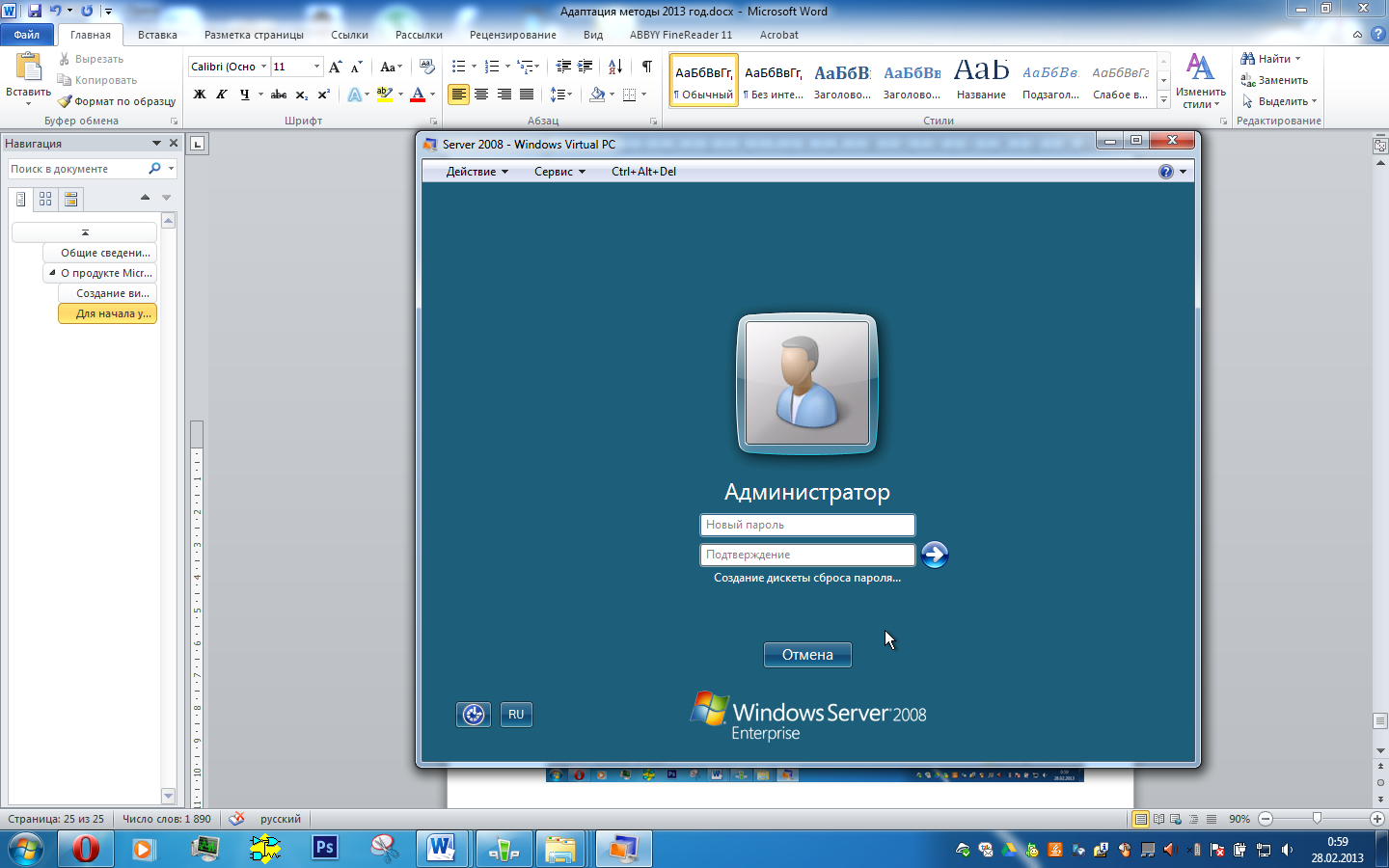Viewport: 1389px width, 868px height.
Task: Open the change case (Aa) dropdown
Action: pyautogui.click(x=391, y=67)
